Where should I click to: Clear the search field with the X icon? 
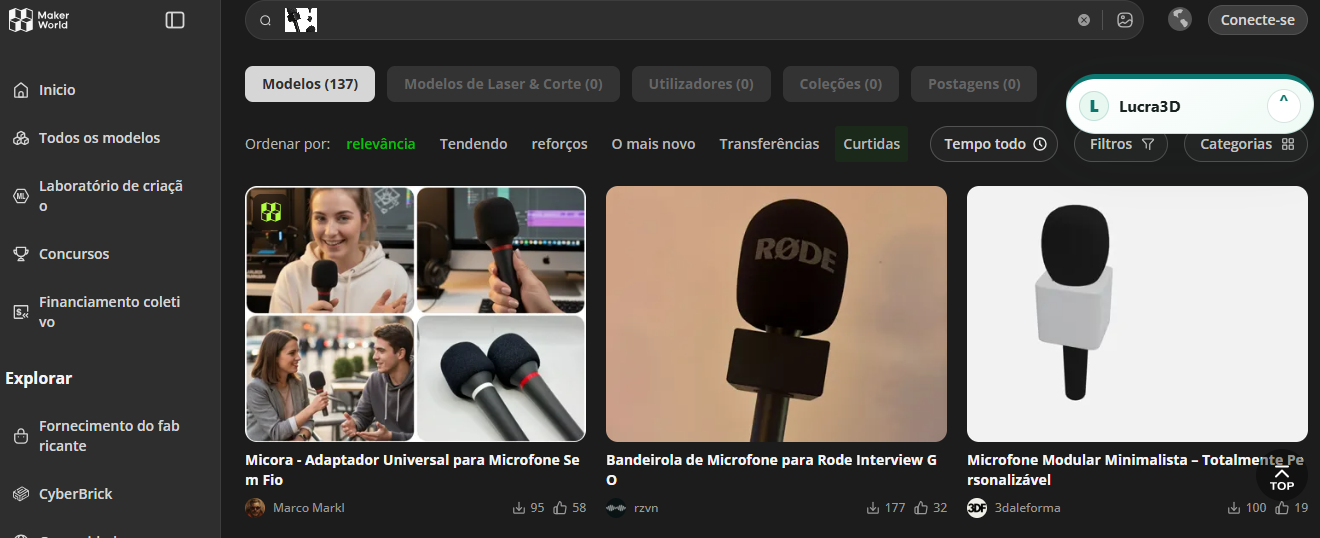[1084, 20]
